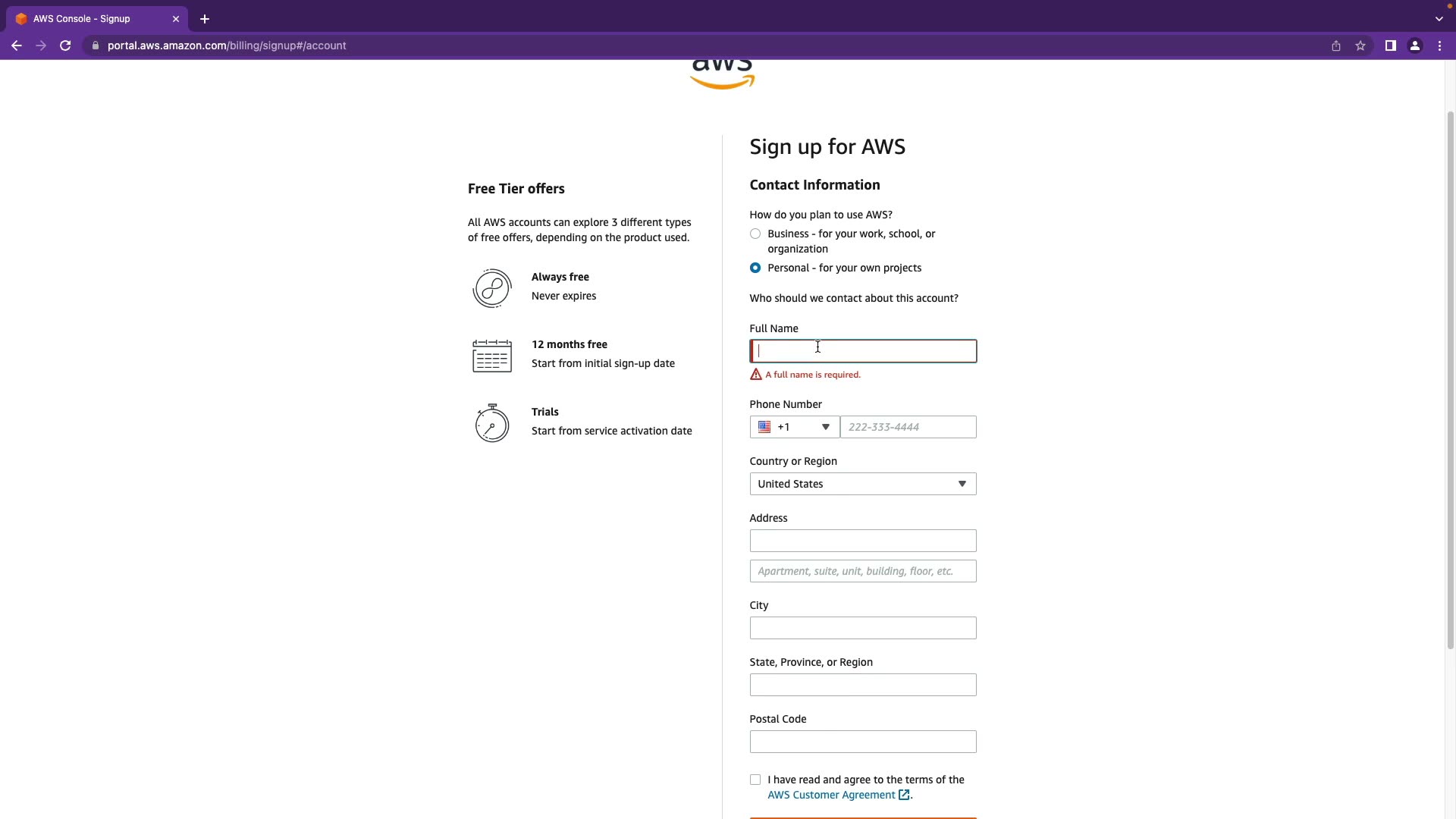Close the AWS Console Signup tab

pyautogui.click(x=176, y=19)
